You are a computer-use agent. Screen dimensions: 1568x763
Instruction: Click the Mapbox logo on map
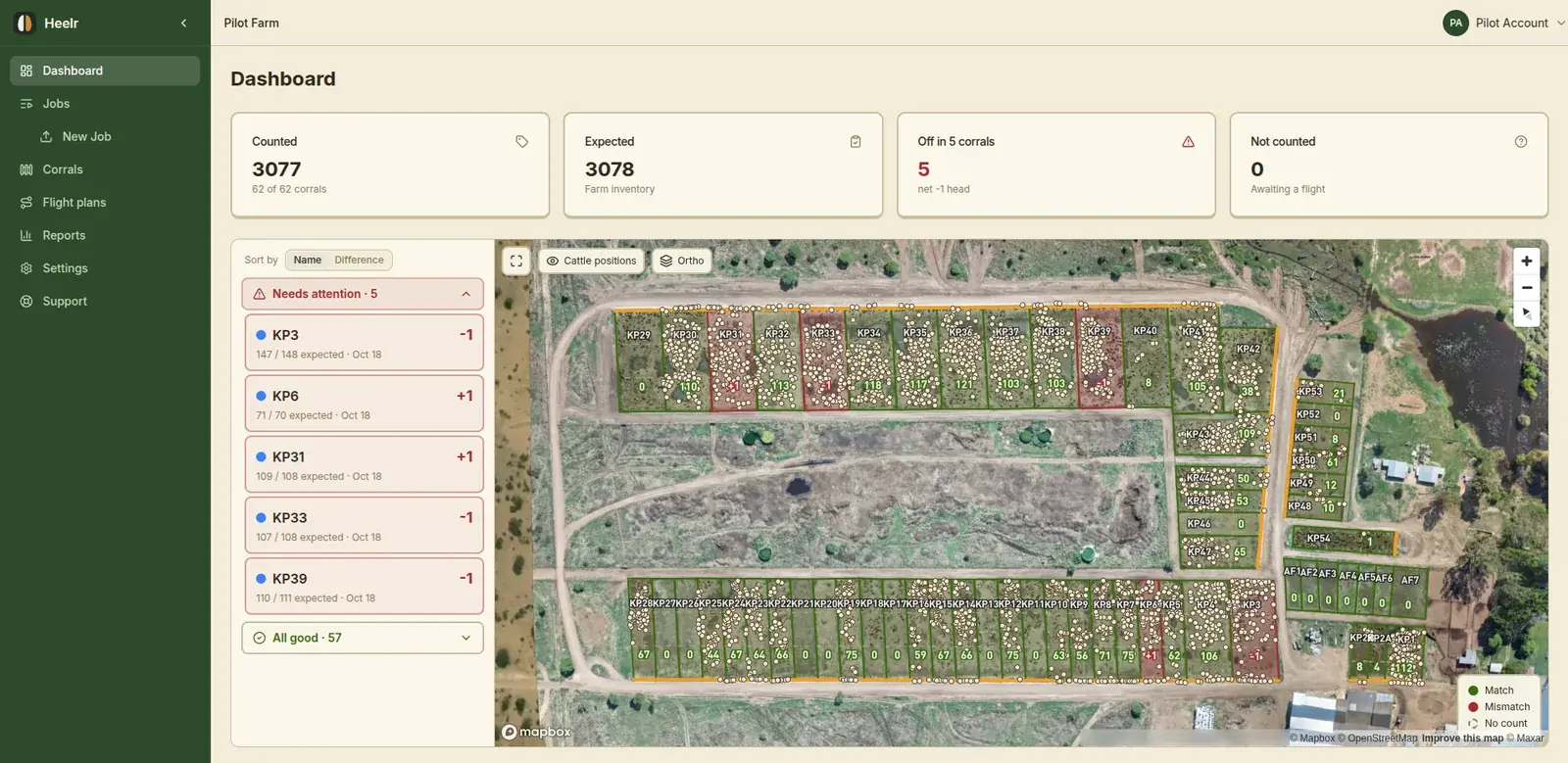536,732
